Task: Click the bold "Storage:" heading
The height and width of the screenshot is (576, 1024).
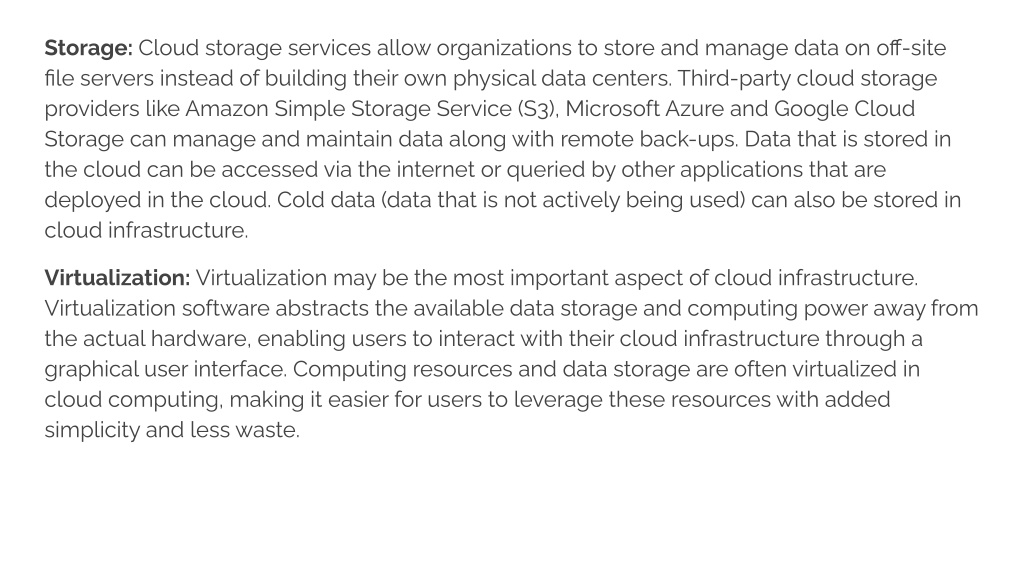Action: tap(88, 49)
